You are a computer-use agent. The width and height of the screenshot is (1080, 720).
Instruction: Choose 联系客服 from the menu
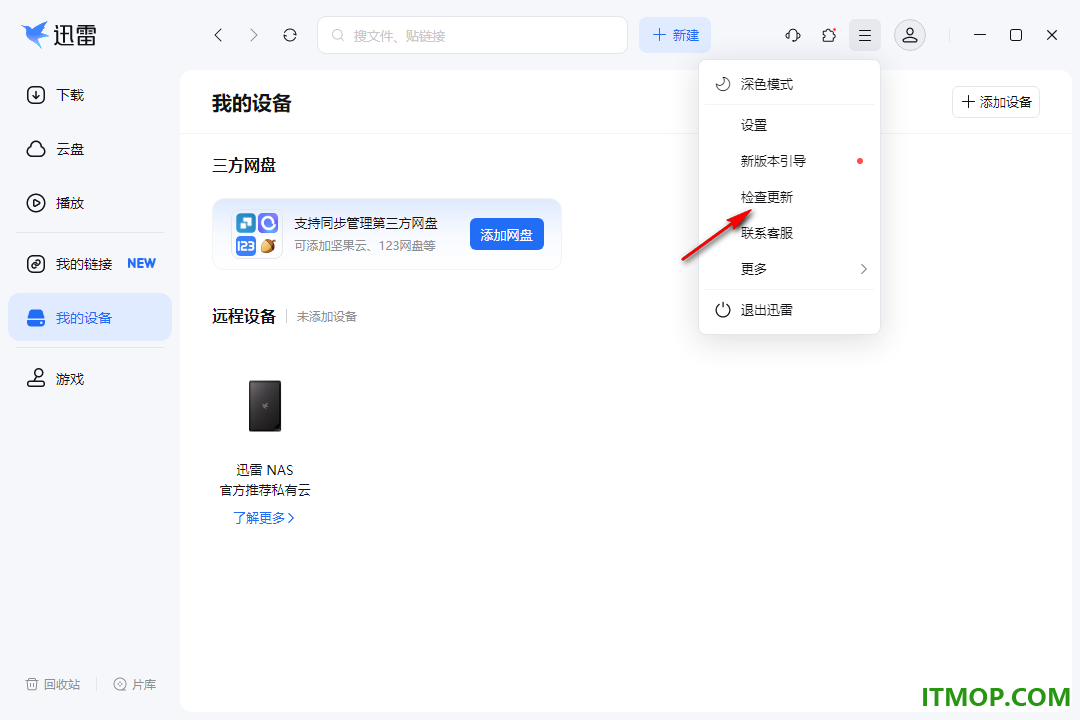click(789, 233)
